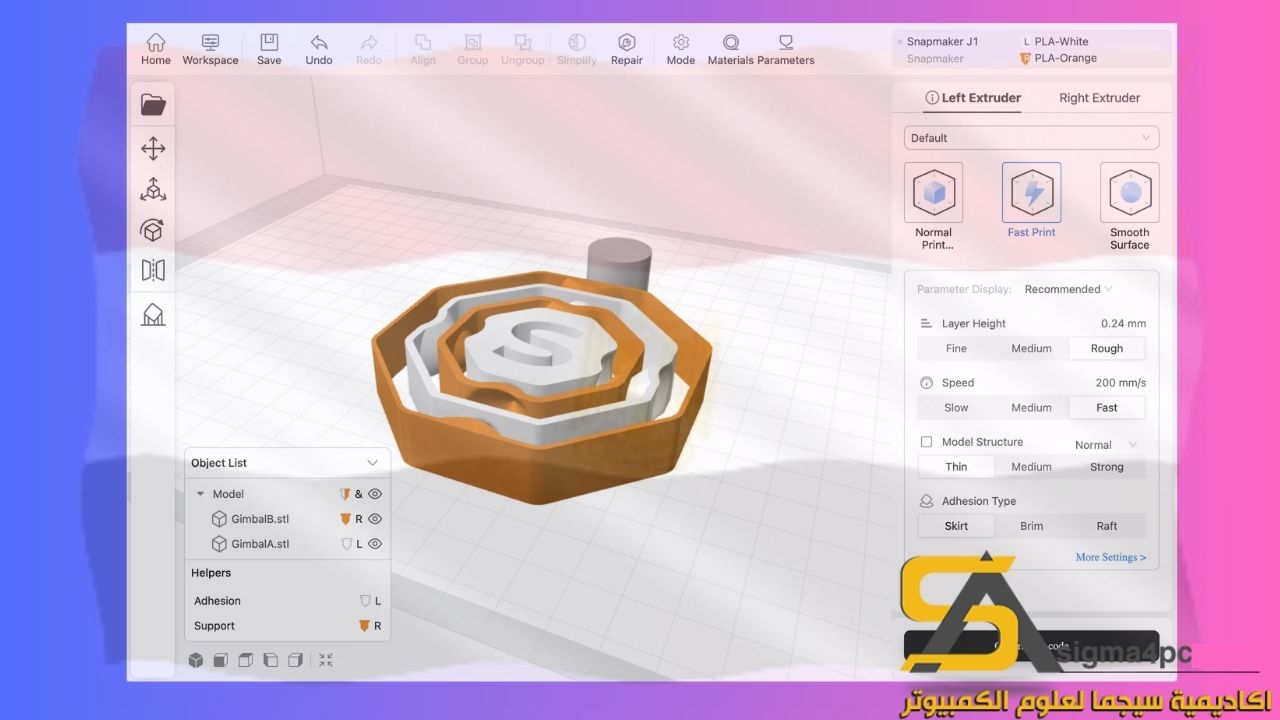
Task: Hide the GimbalA.stl object
Action: (x=375, y=544)
